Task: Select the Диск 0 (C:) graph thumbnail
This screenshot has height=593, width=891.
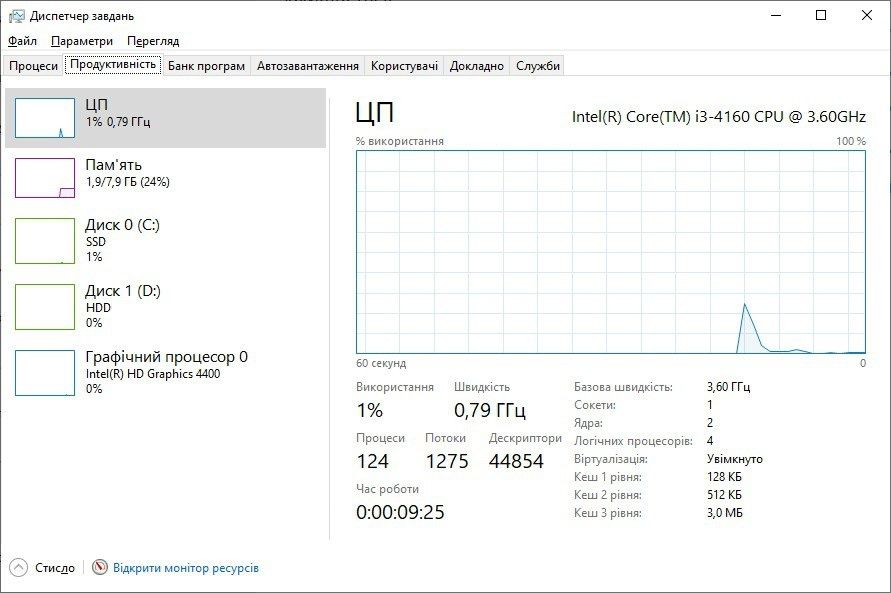Action: coord(45,241)
